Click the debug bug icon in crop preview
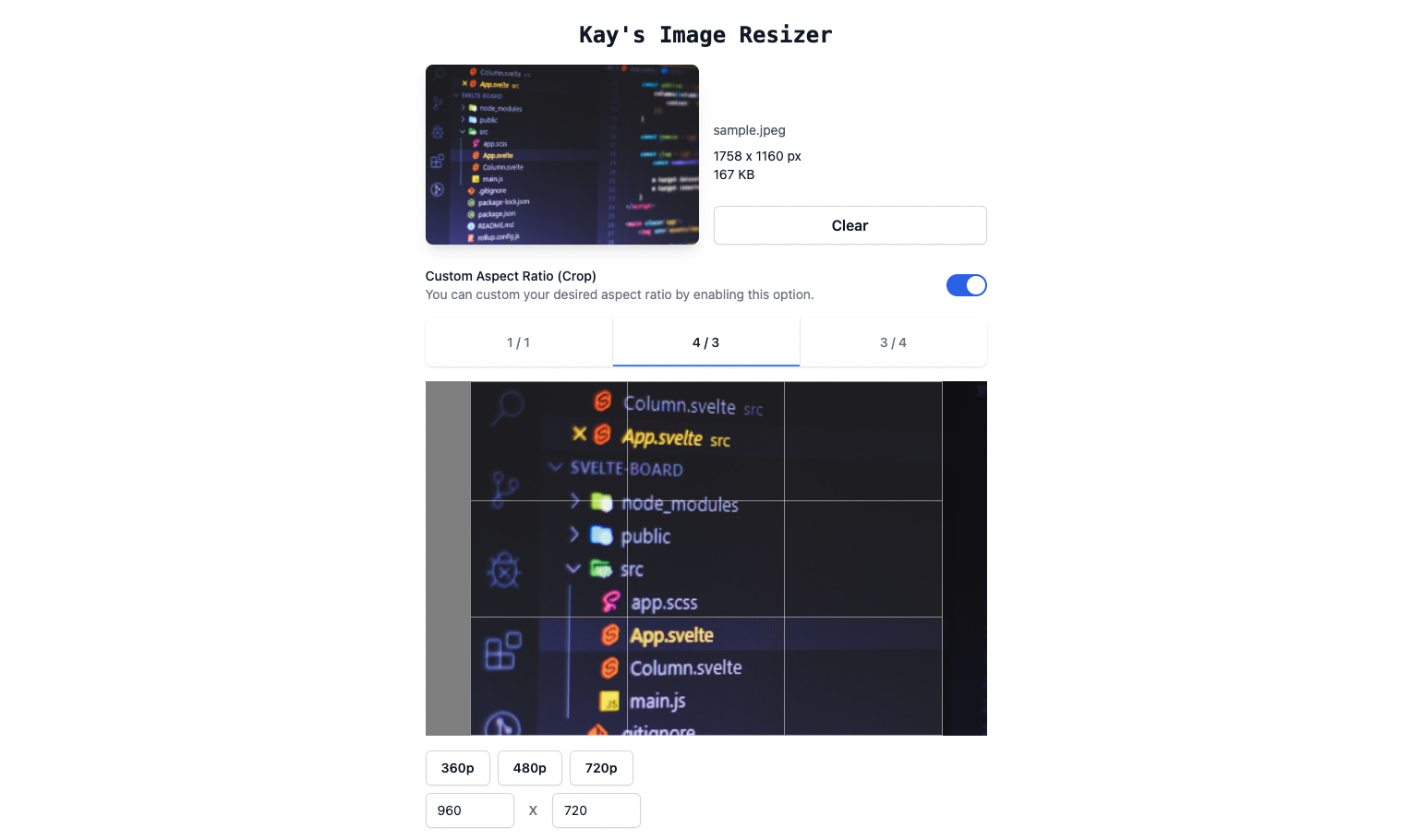 [504, 570]
